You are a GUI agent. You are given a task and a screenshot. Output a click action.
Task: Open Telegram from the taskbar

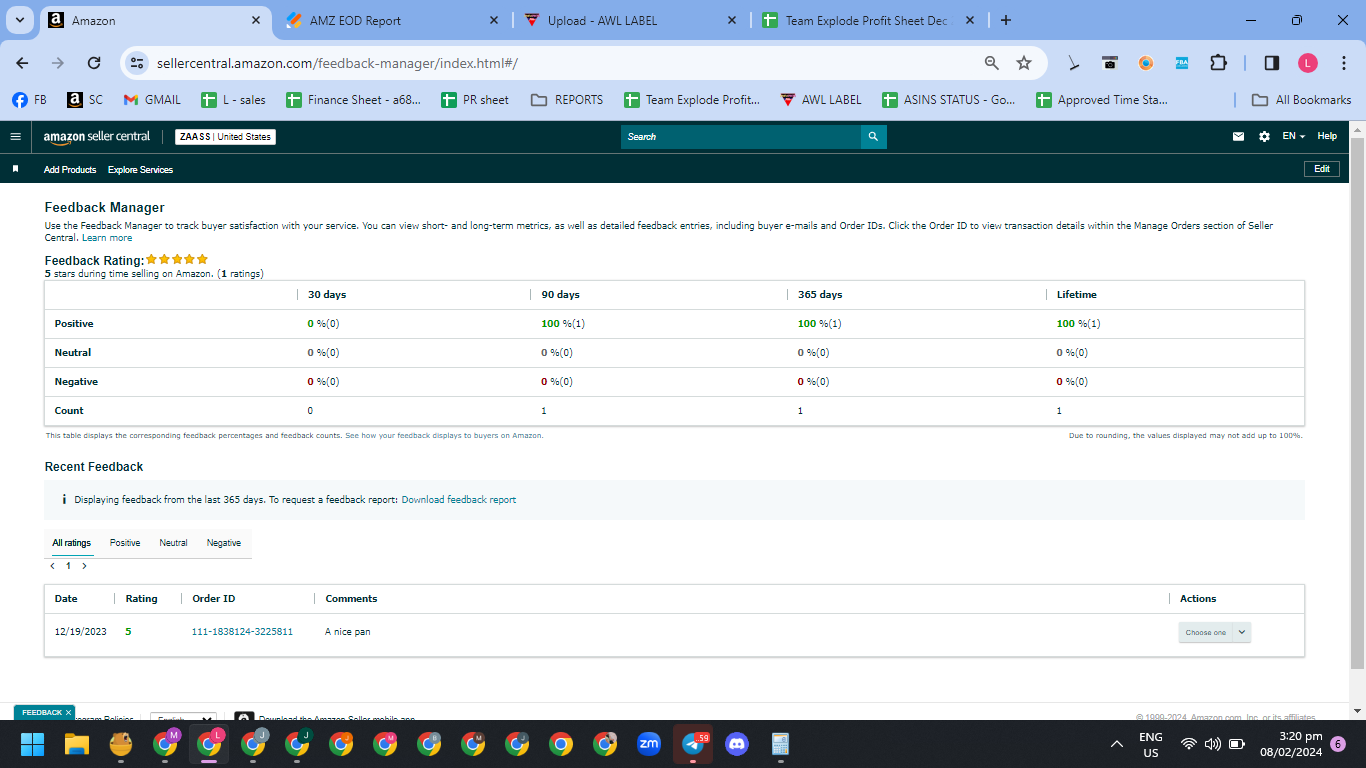pos(693,744)
